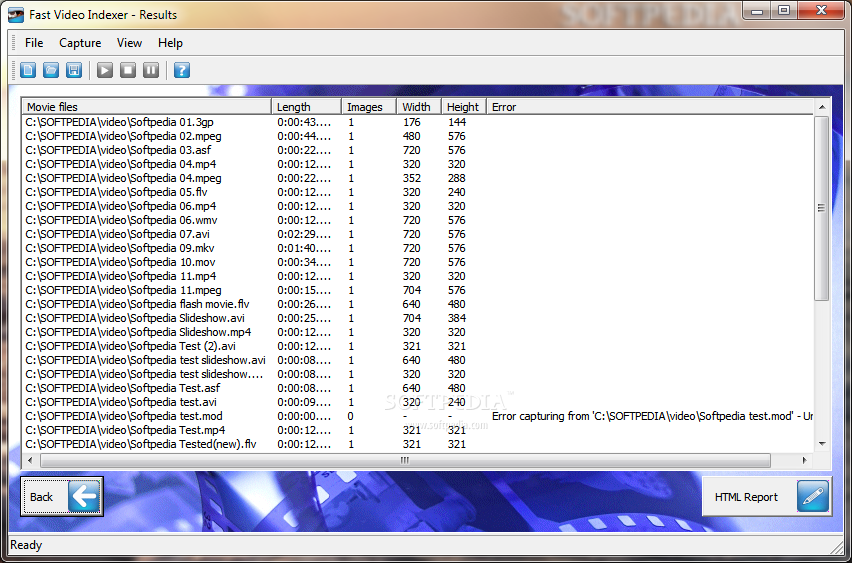Sort by the Height column header
The image size is (852, 563).
(463, 107)
